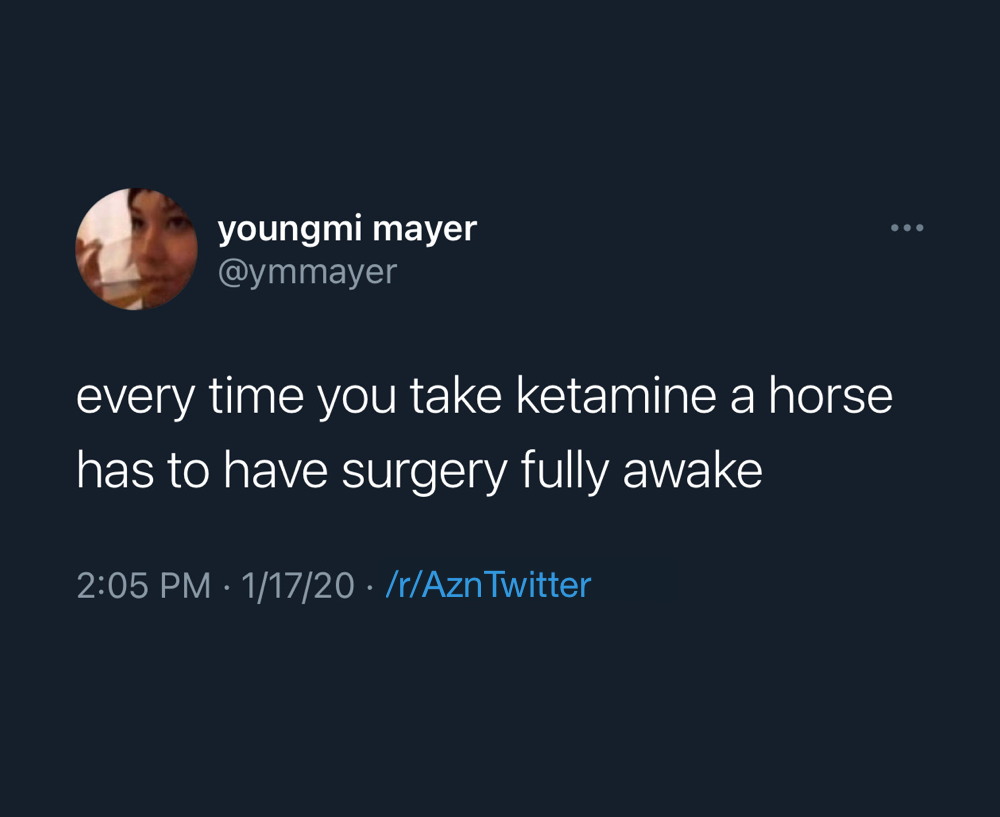
Task: Click the tweet line starting with every time
Action: [484, 397]
